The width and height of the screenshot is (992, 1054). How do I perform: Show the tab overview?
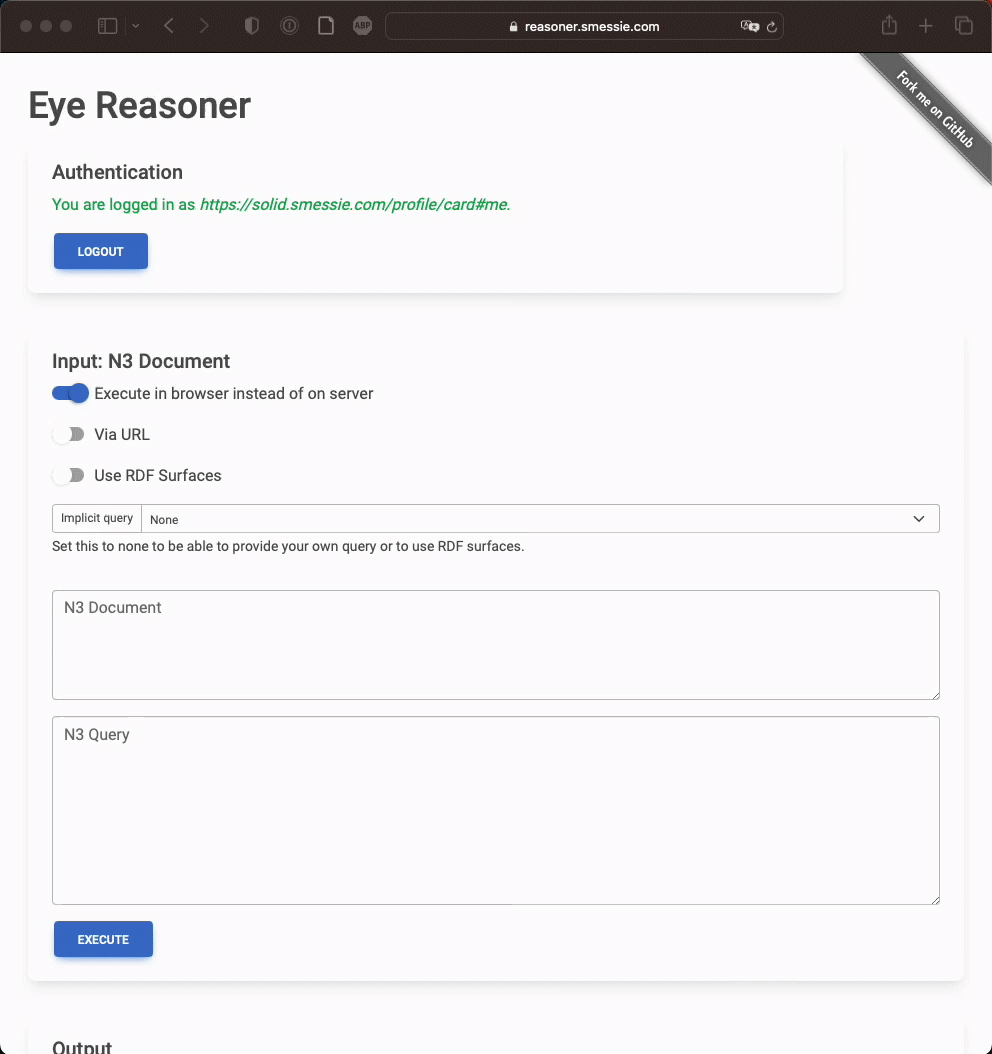pyautogui.click(x=963, y=27)
